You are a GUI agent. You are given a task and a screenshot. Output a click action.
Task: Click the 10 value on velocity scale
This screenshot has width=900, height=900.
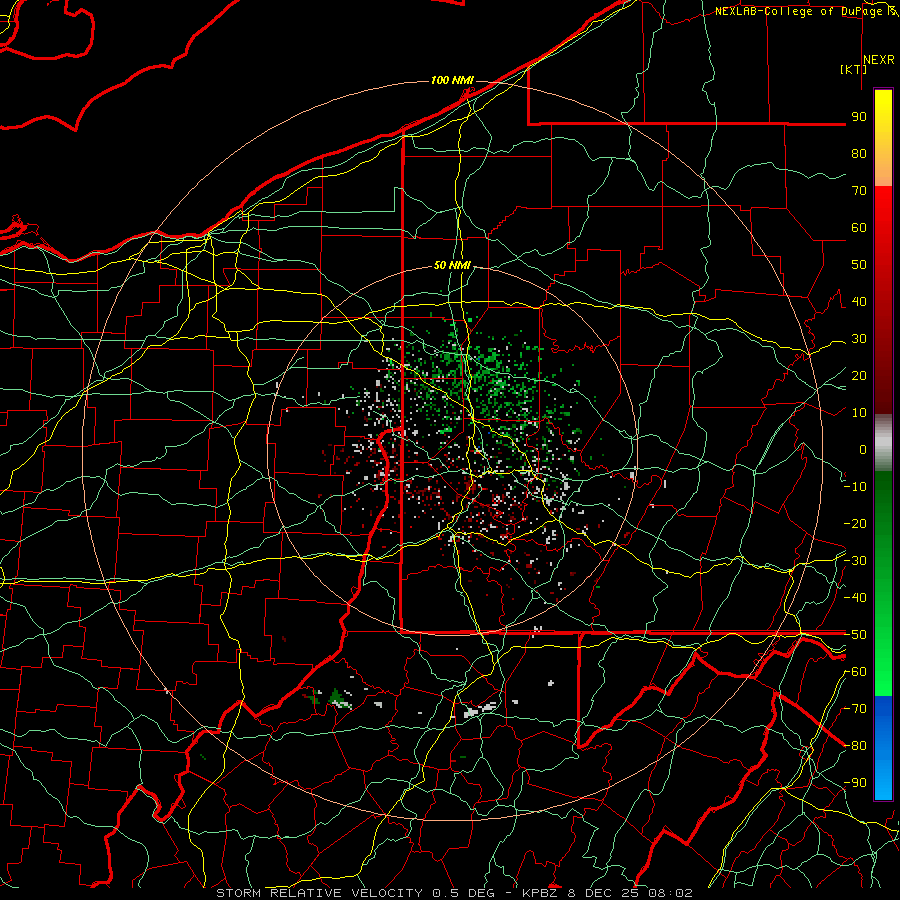click(x=859, y=413)
